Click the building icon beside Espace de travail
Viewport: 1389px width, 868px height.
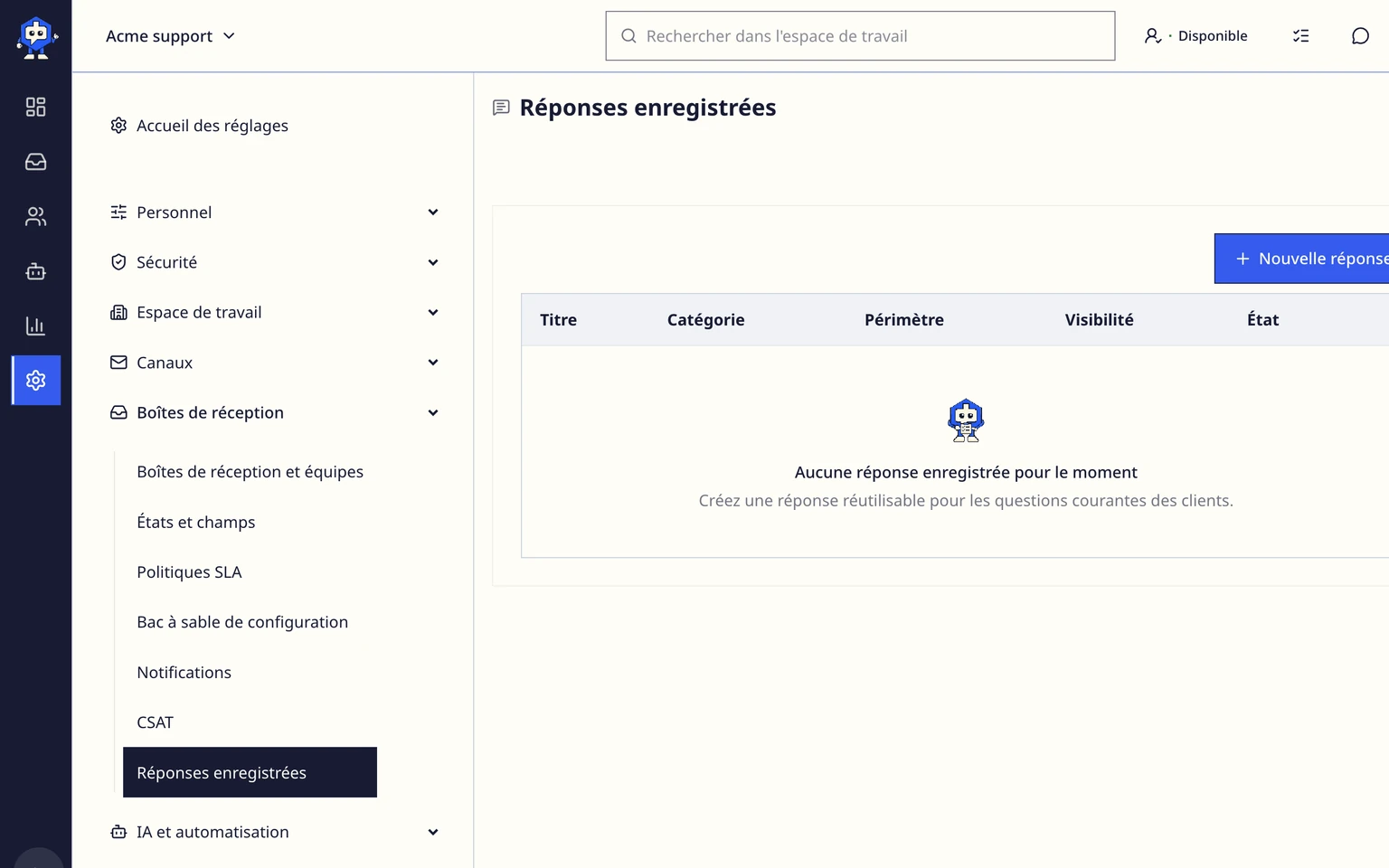click(x=118, y=312)
